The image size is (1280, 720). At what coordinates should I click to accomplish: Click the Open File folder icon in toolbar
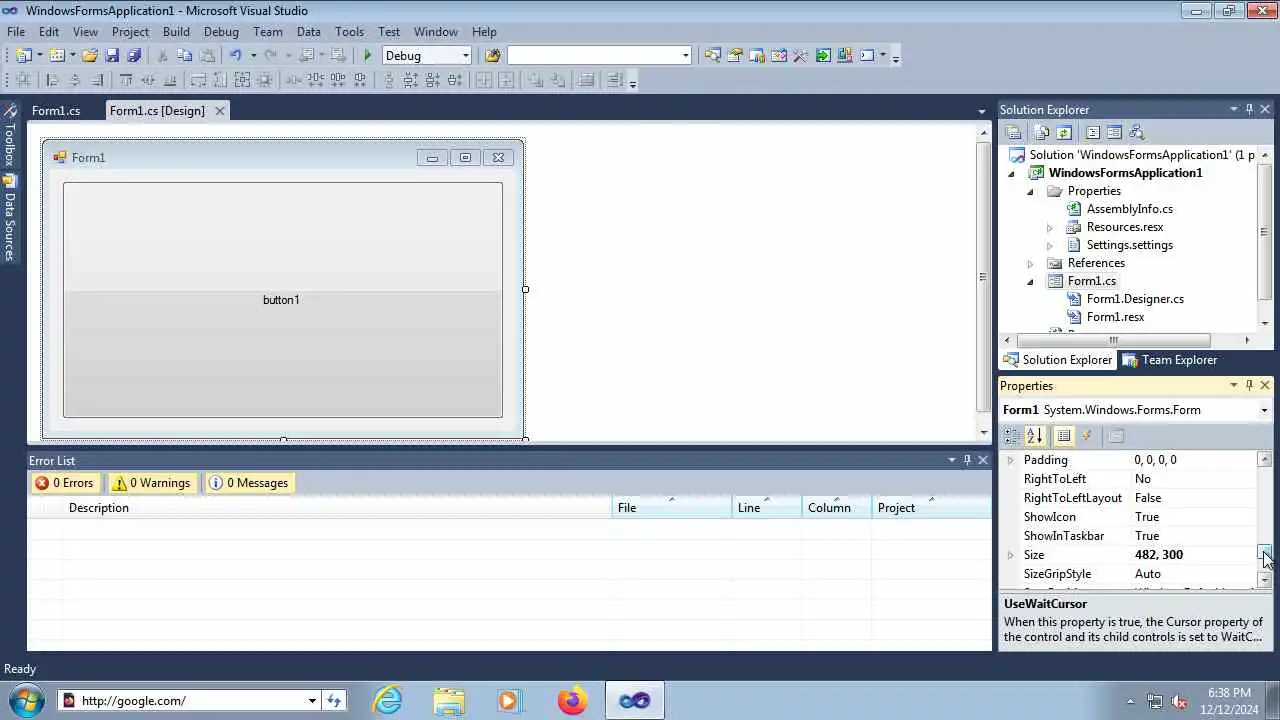coord(90,56)
